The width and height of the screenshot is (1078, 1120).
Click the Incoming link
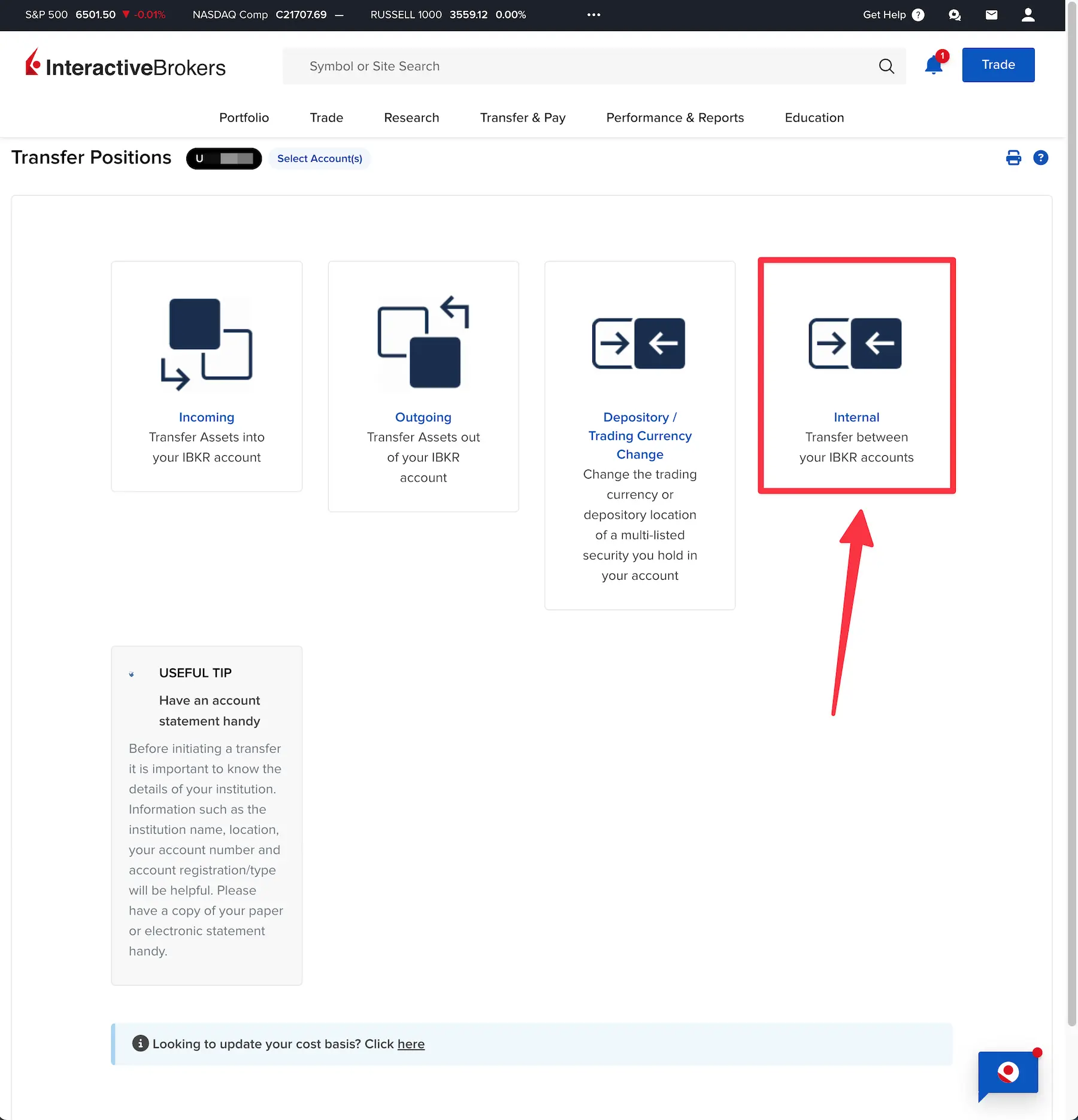(x=207, y=417)
